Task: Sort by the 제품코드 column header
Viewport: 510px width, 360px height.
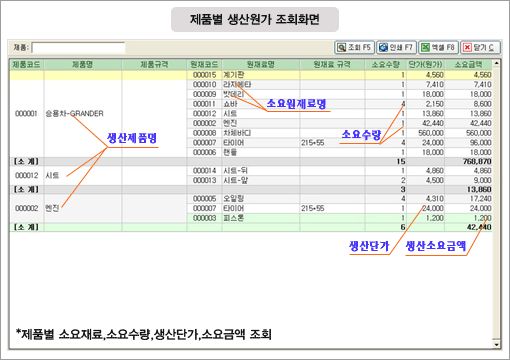Action: coord(27,64)
